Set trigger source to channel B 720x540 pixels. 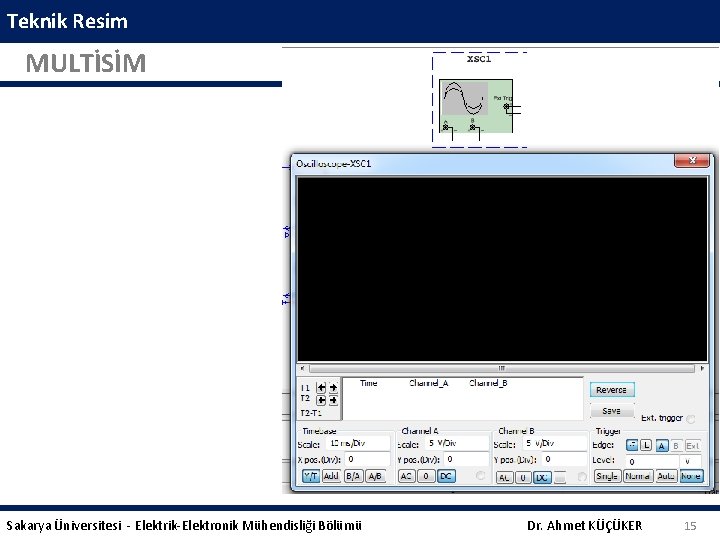[675, 445]
